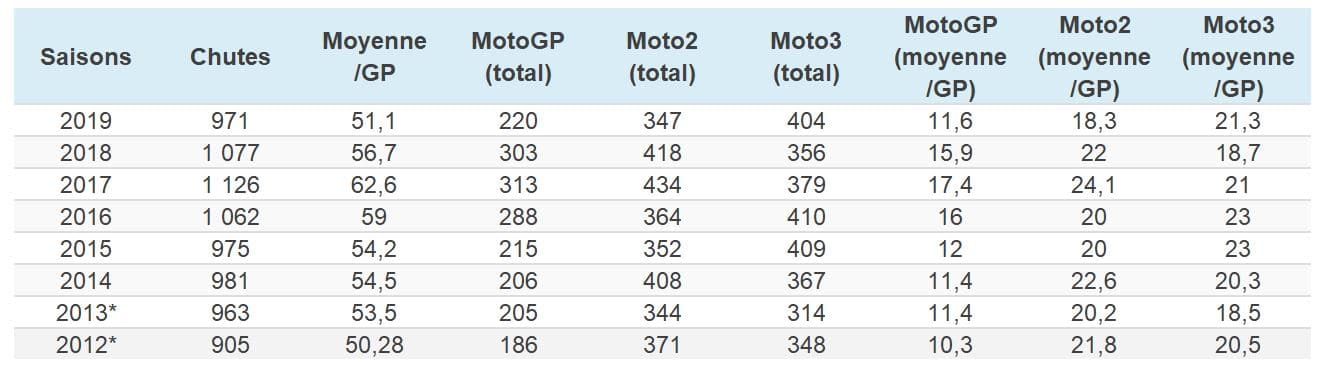Select the Chutes column header
1319x366 pixels.
[x=230, y=57]
